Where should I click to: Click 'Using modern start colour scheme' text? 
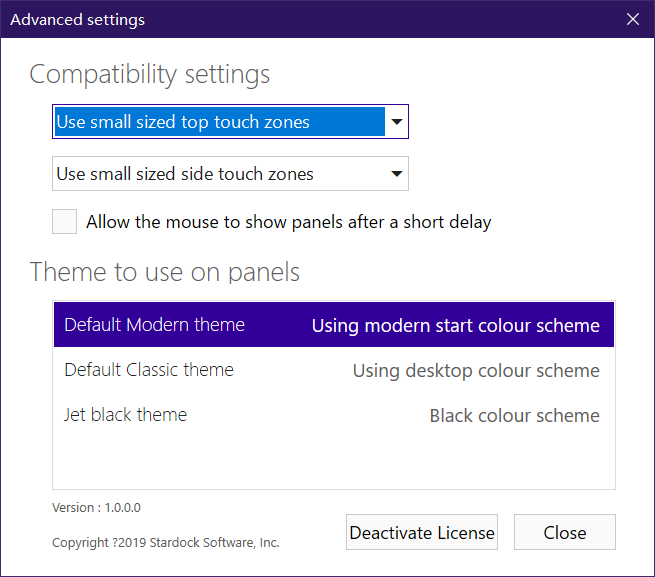click(455, 326)
